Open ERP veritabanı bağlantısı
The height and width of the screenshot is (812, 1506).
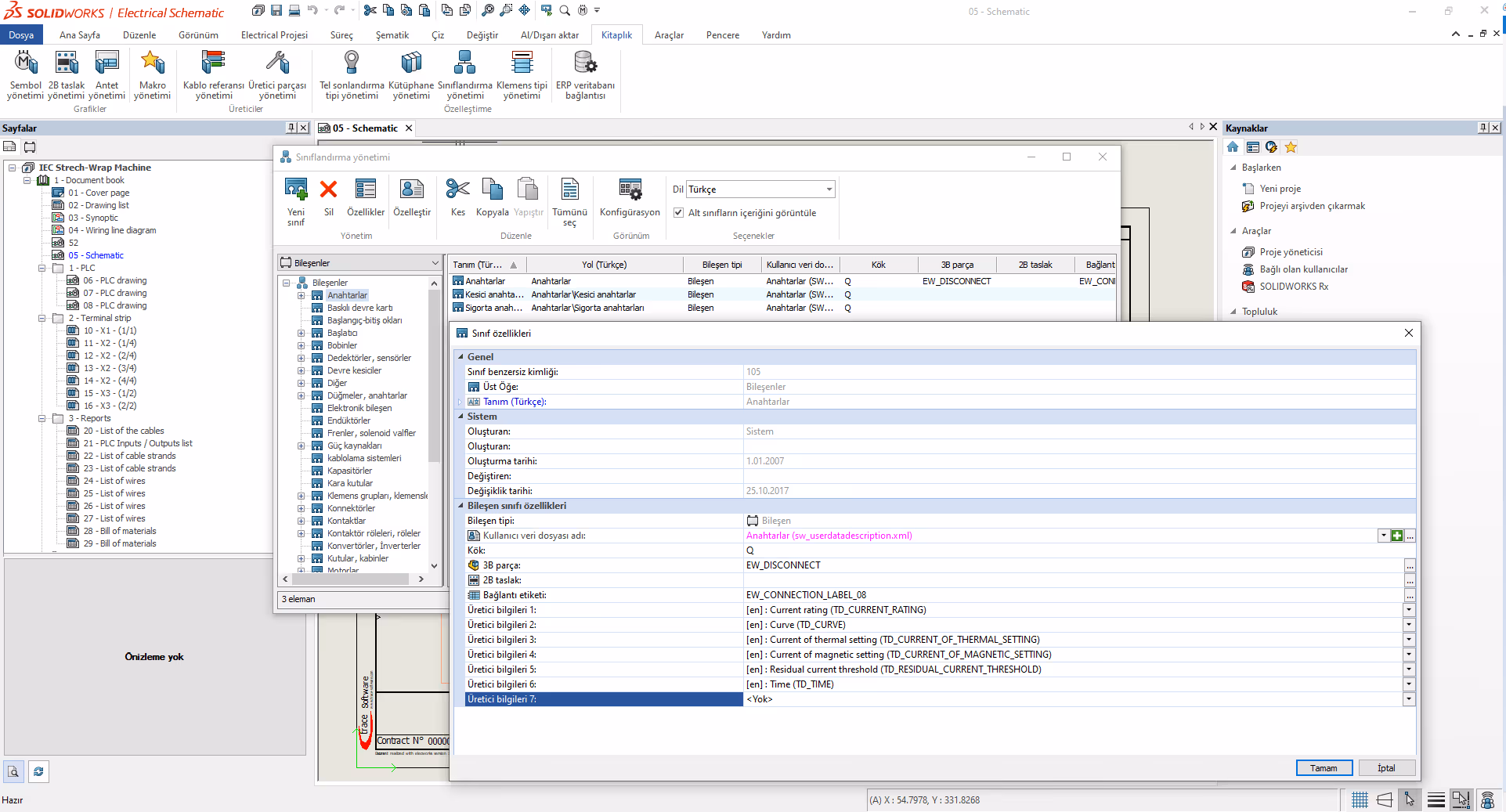pos(585,75)
